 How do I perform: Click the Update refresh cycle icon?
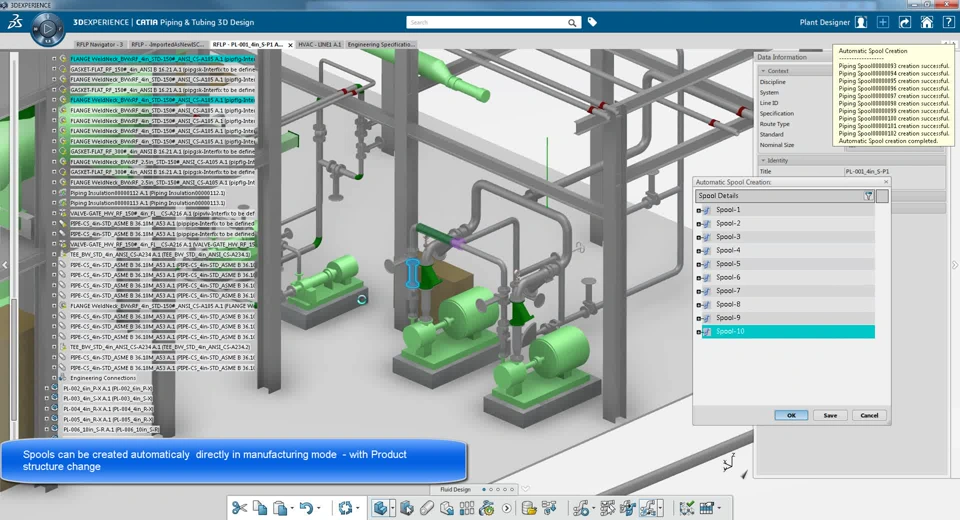tap(345, 508)
